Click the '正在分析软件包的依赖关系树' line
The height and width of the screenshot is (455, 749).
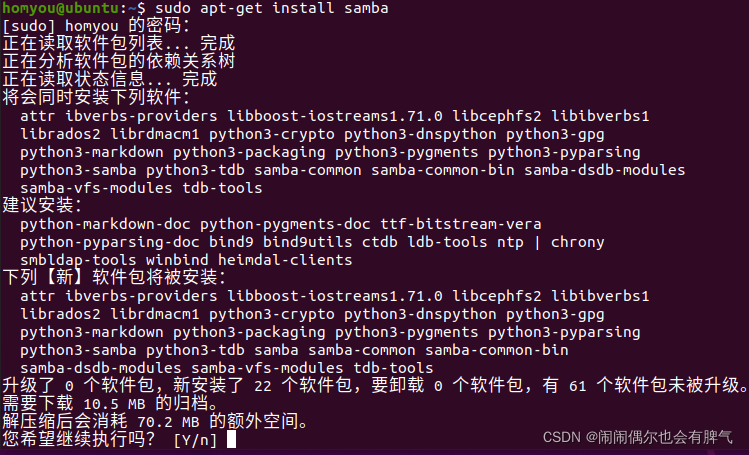tap(118, 62)
